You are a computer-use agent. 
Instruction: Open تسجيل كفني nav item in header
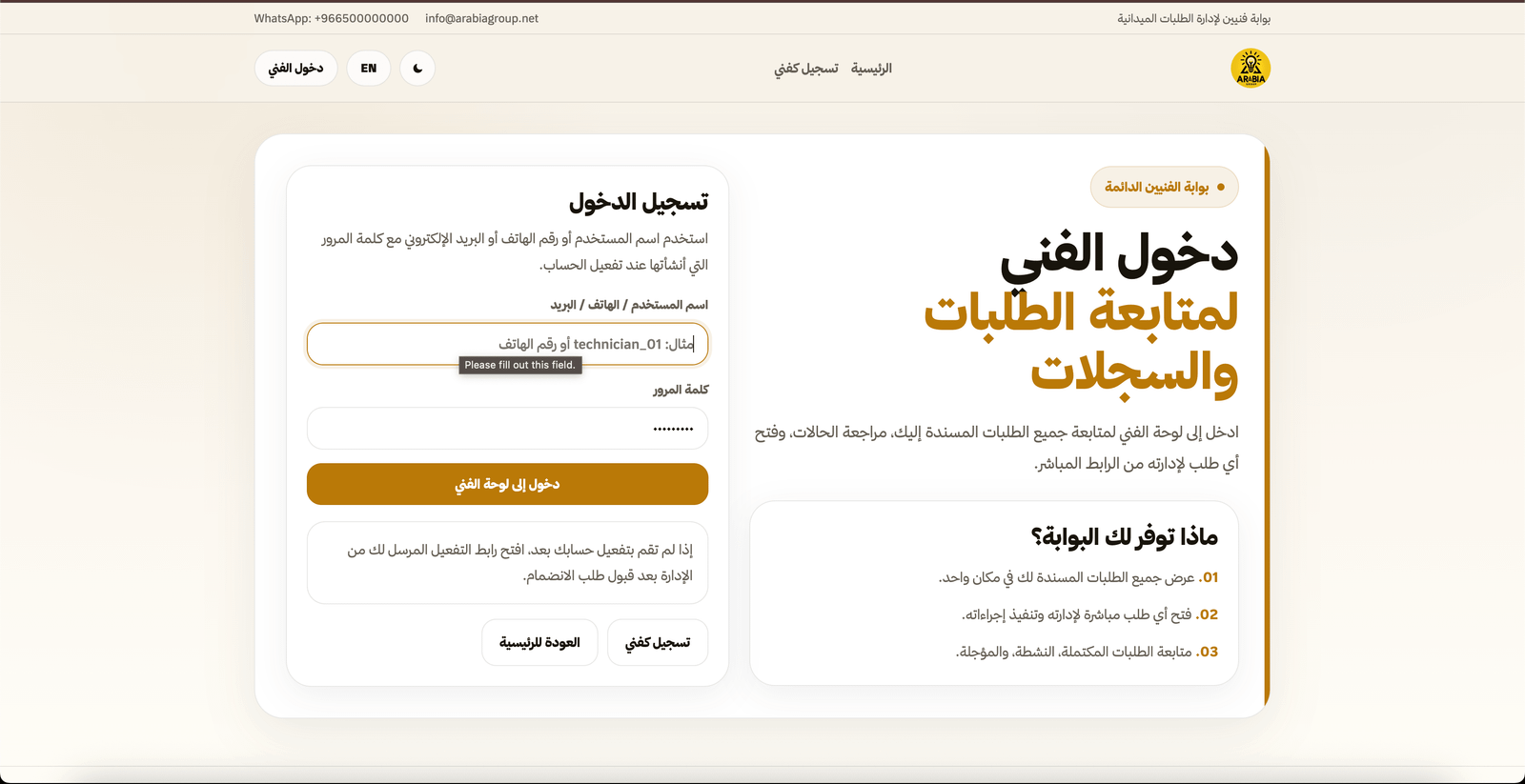click(x=806, y=69)
